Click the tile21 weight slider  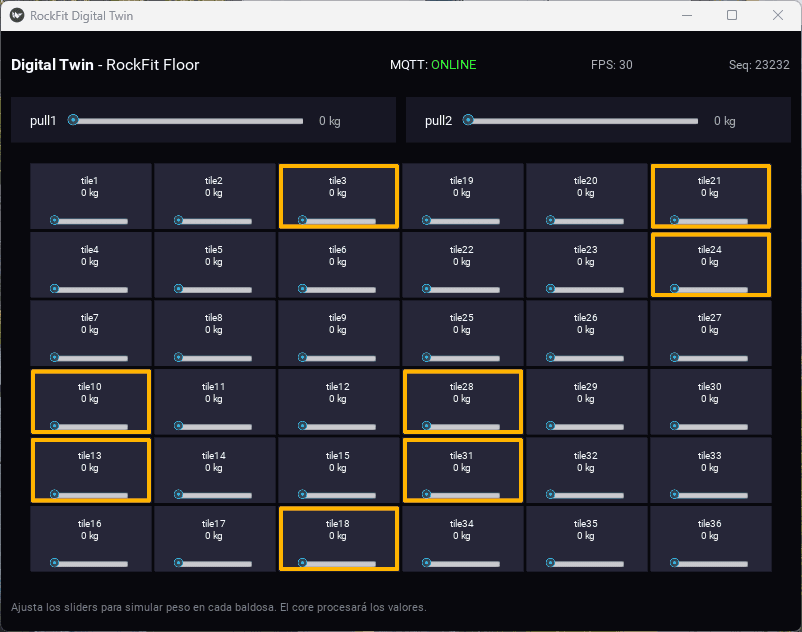coord(709,220)
